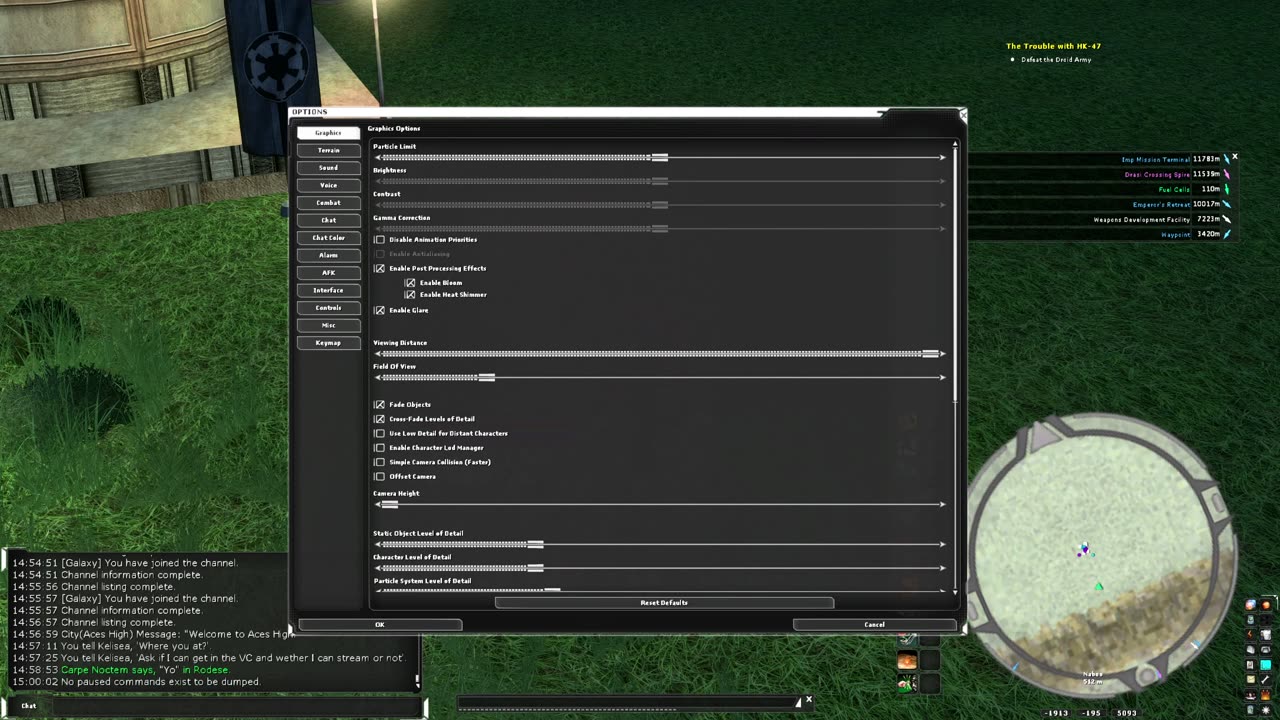
Task: Close the waypoint monitor with its X
Action: click(1235, 156)
